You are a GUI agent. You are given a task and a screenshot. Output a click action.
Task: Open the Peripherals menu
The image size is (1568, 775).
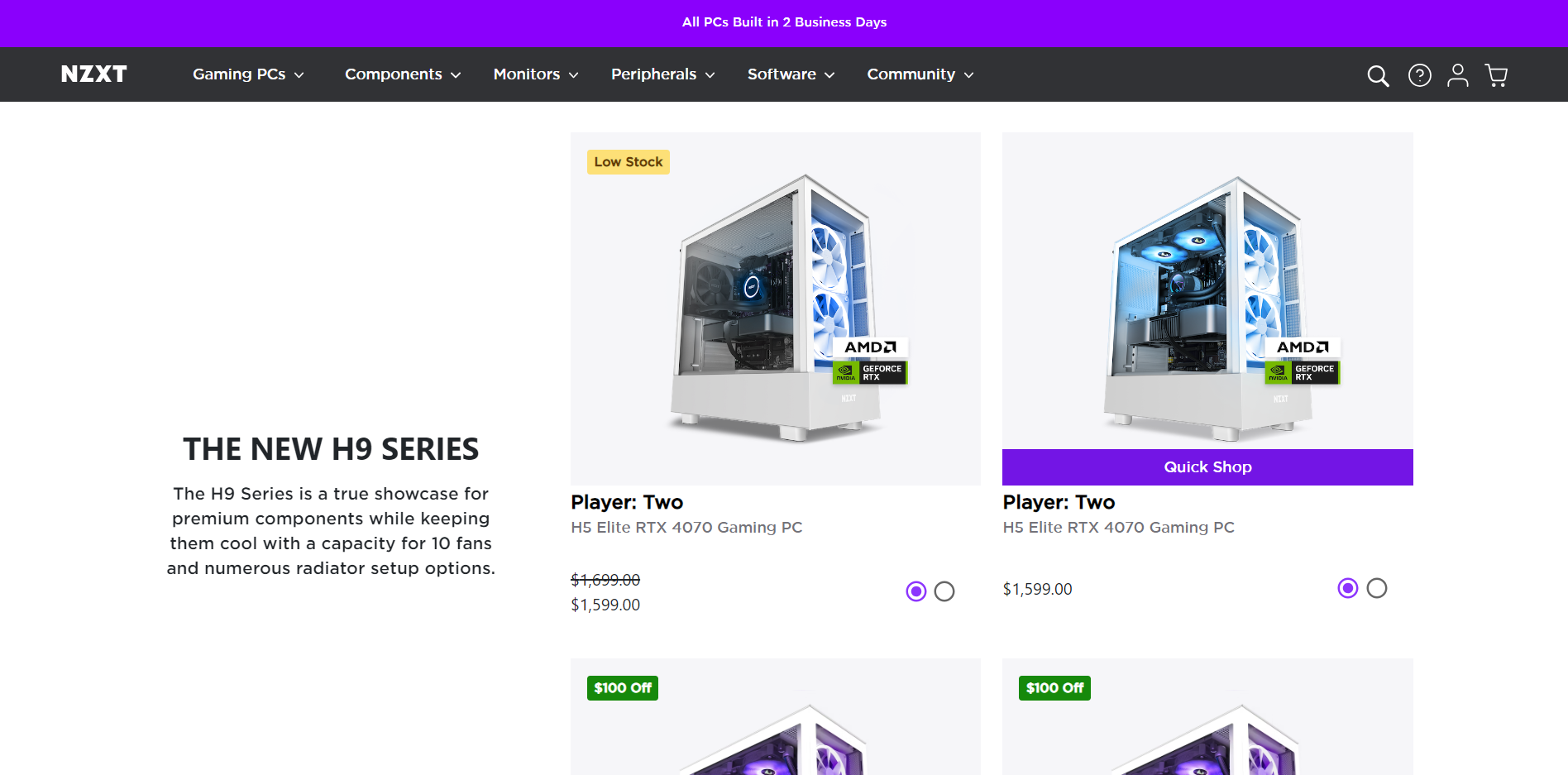point(663,74)
